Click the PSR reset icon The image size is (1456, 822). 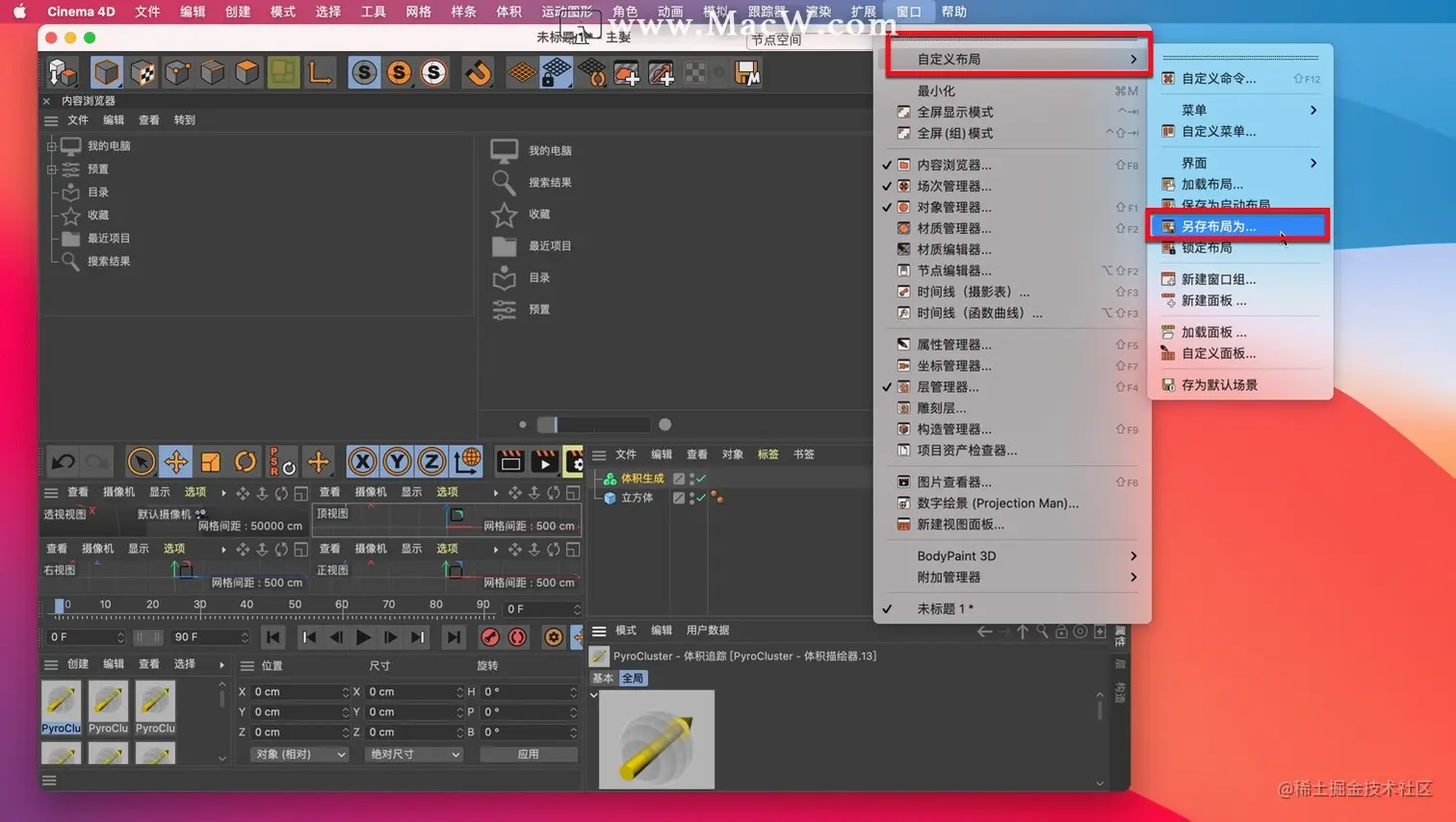click(282, 462)
